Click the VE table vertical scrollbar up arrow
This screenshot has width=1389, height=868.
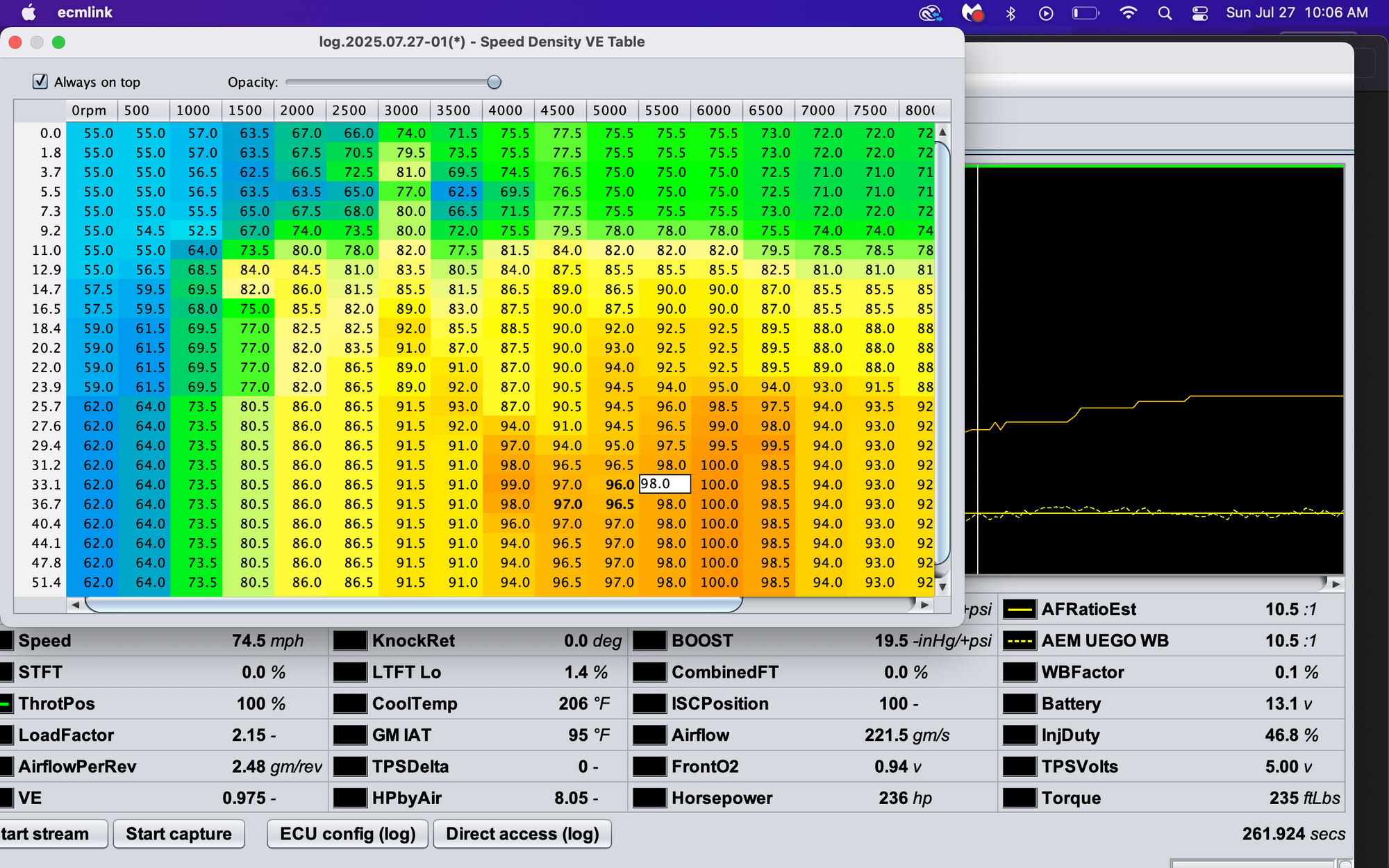coord(942,132)
